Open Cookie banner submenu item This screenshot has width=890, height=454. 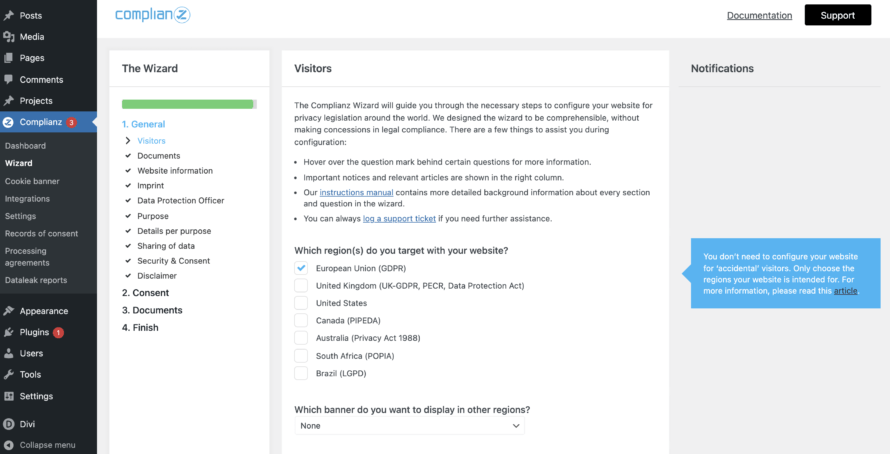click(32, 181)
